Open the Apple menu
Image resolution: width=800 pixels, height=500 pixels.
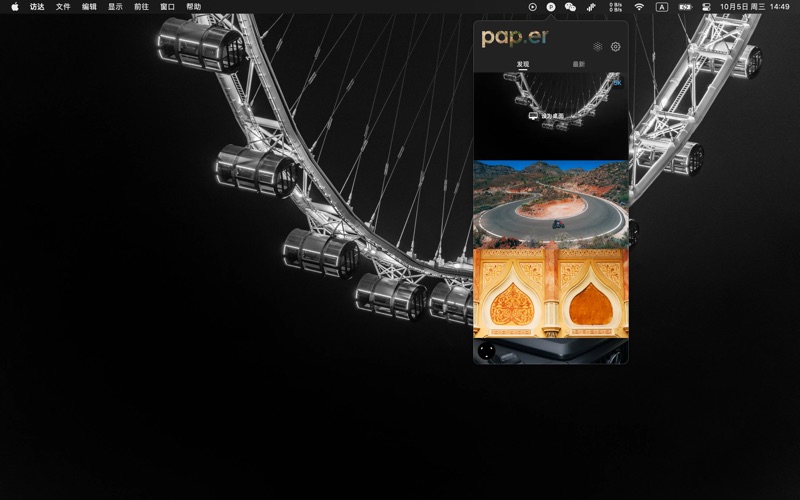14,7
